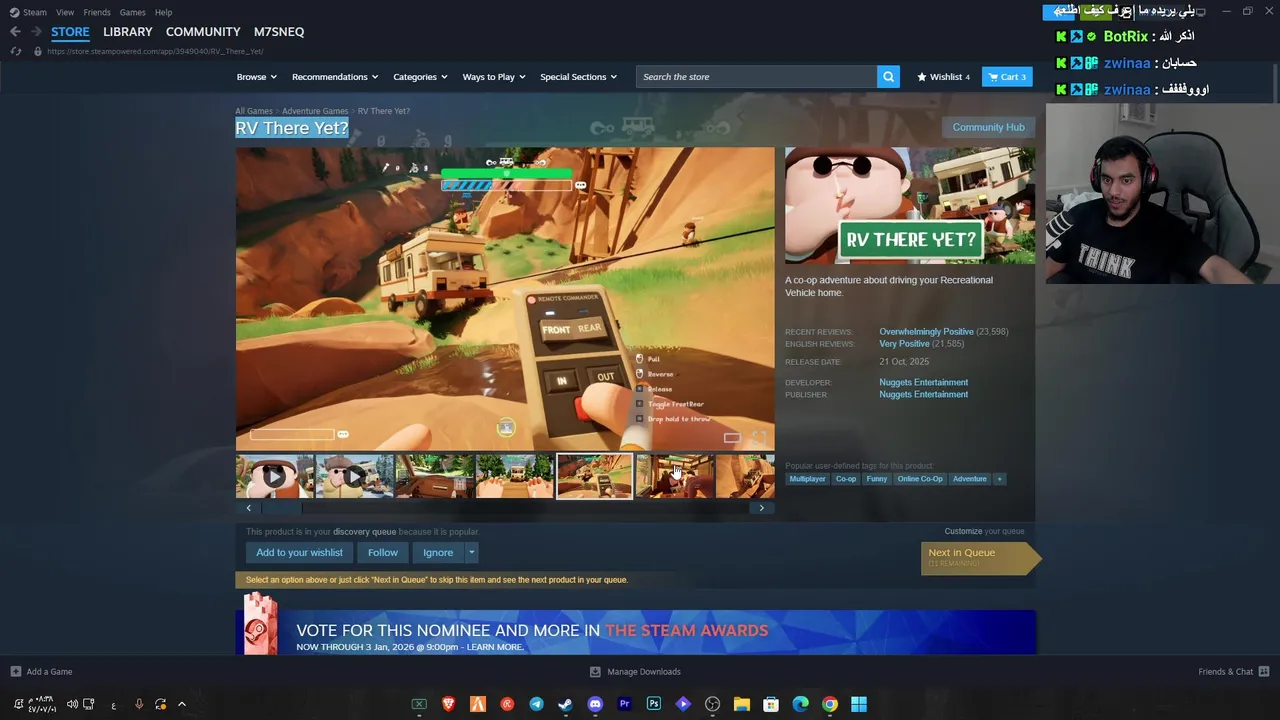Open Discord from the taskbar
The height and width of the screenshot is (720, 1280).
tap(595, 704)
